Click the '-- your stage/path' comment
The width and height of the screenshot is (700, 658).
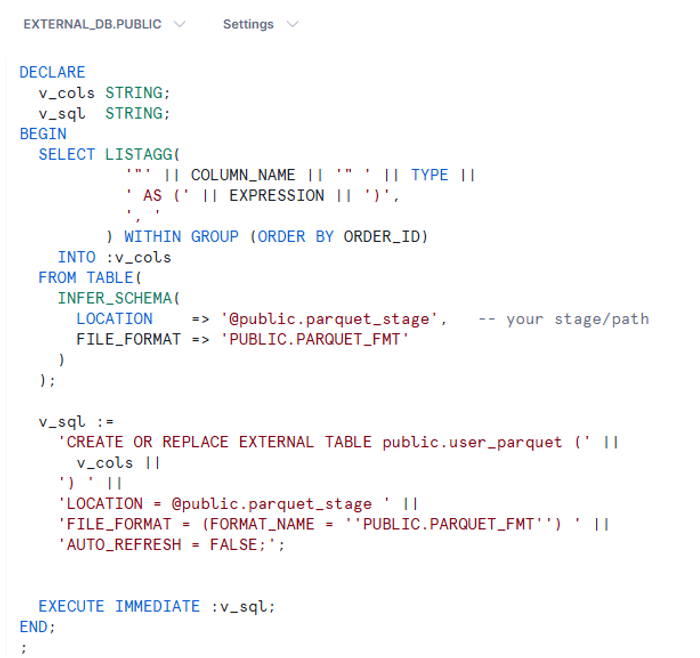[x=563, y=318]
